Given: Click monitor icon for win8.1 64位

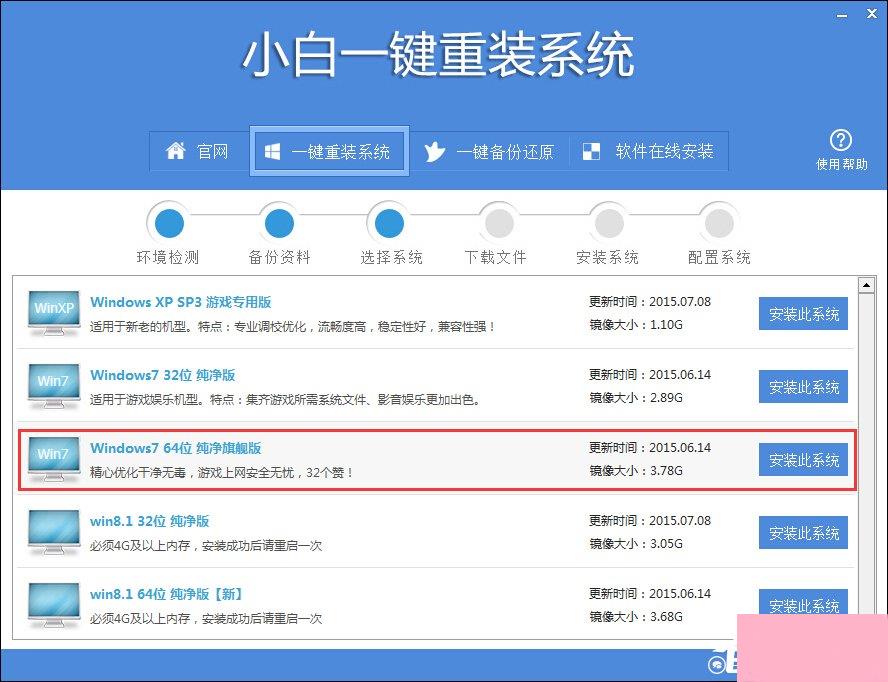Looking at the screenshot, I should pos(54,606).
